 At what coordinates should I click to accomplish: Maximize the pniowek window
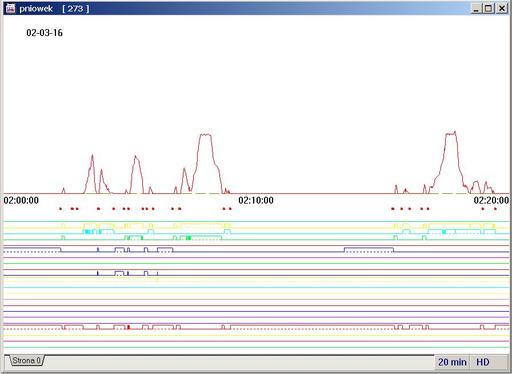(488, 8)
